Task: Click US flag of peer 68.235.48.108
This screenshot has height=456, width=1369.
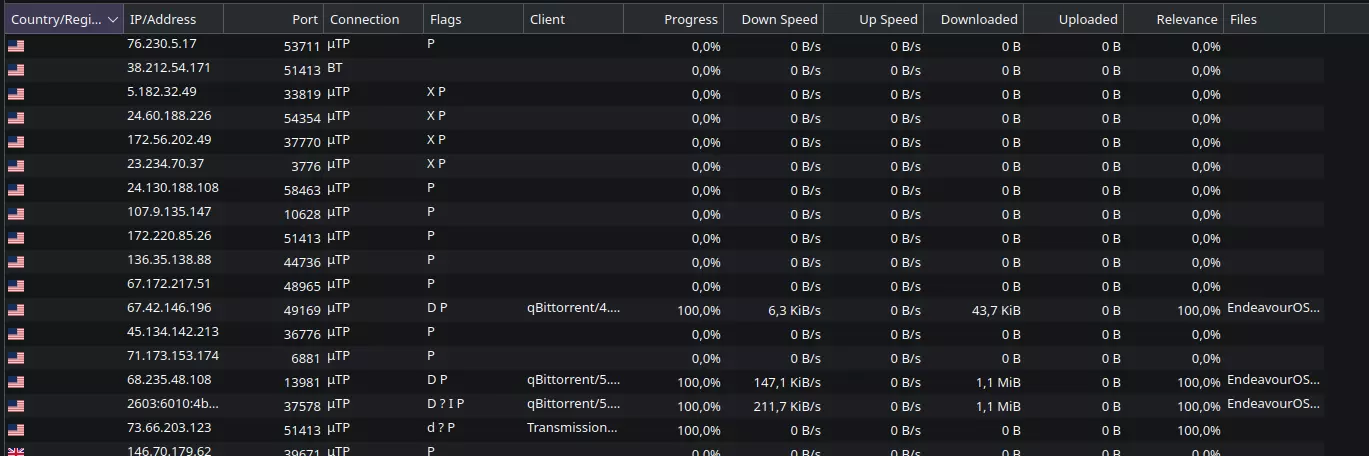Action: (16, 382)
